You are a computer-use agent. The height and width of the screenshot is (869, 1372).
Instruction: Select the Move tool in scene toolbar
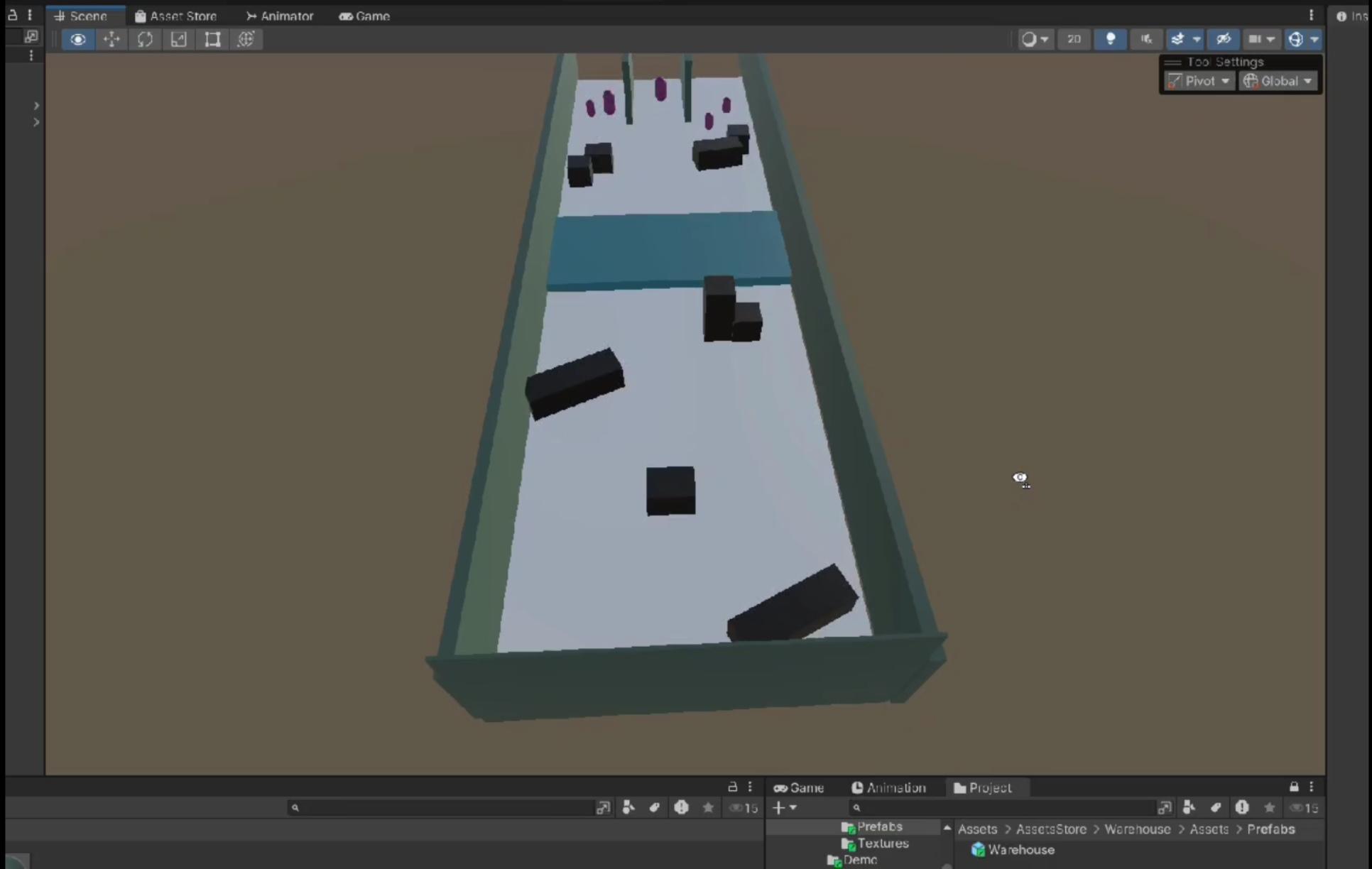(111, 39)
